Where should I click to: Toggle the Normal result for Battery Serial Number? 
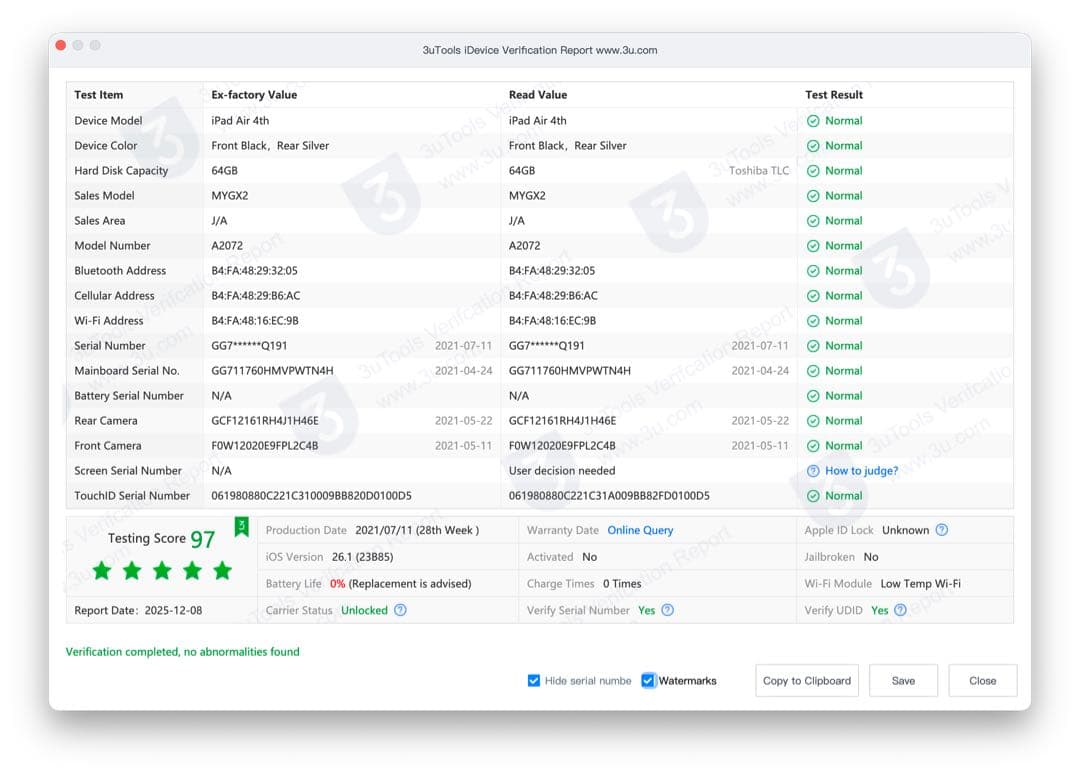815,395
